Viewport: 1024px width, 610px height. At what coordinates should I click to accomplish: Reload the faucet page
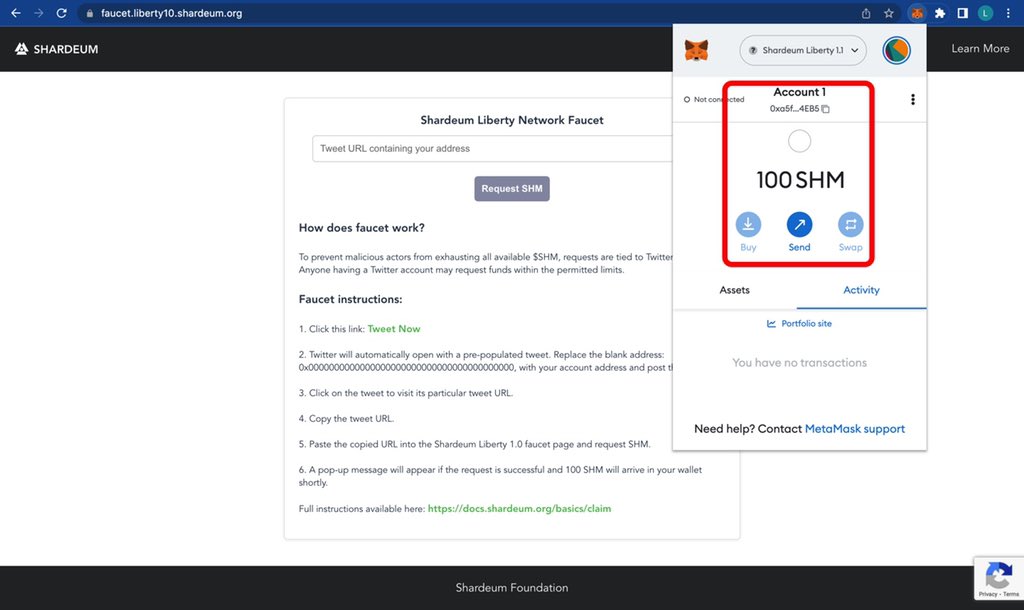pyautogui.click(x=61, y=13)
